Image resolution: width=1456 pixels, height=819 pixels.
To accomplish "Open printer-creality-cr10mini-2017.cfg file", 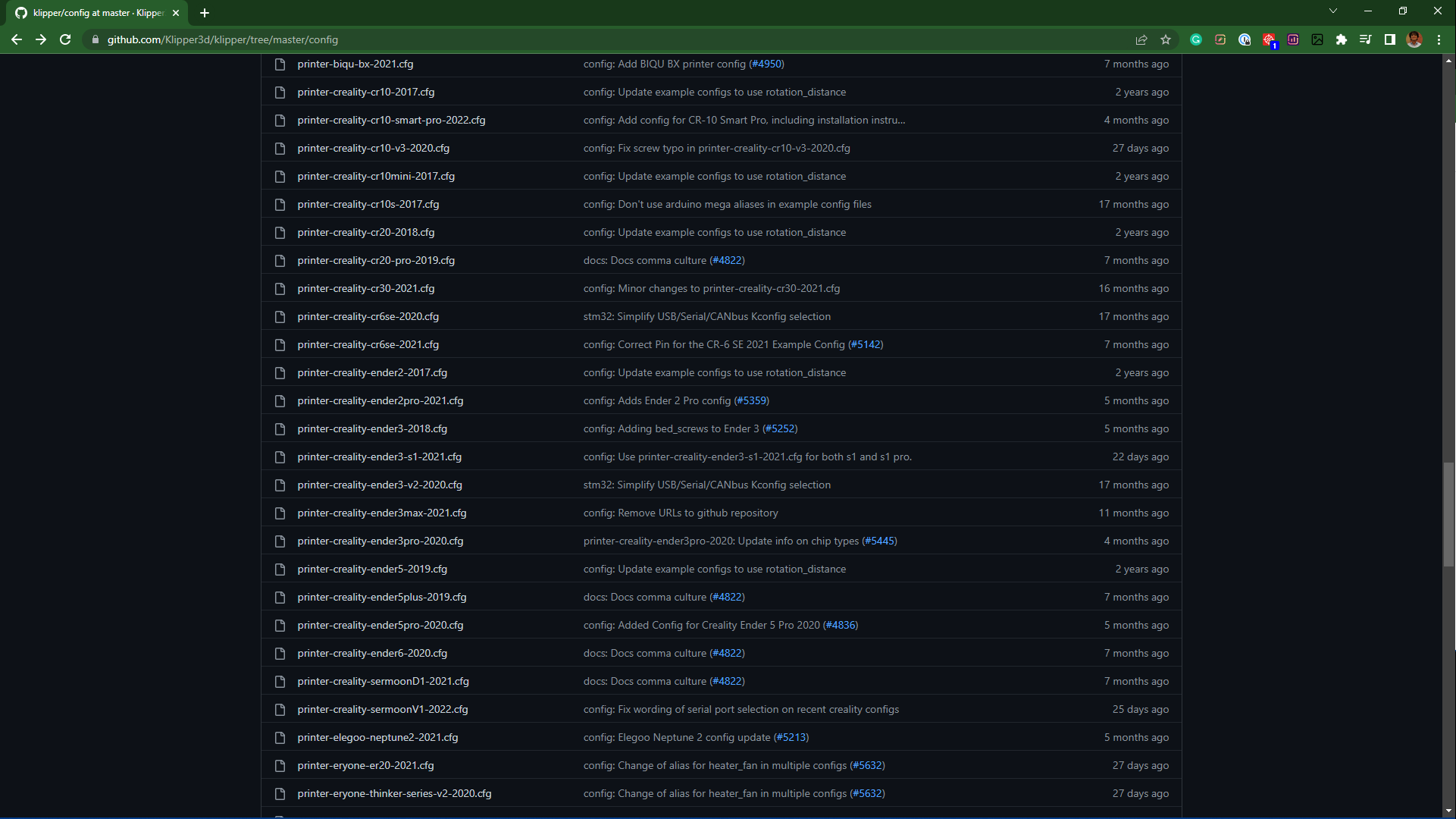I will tap(376, 176).
